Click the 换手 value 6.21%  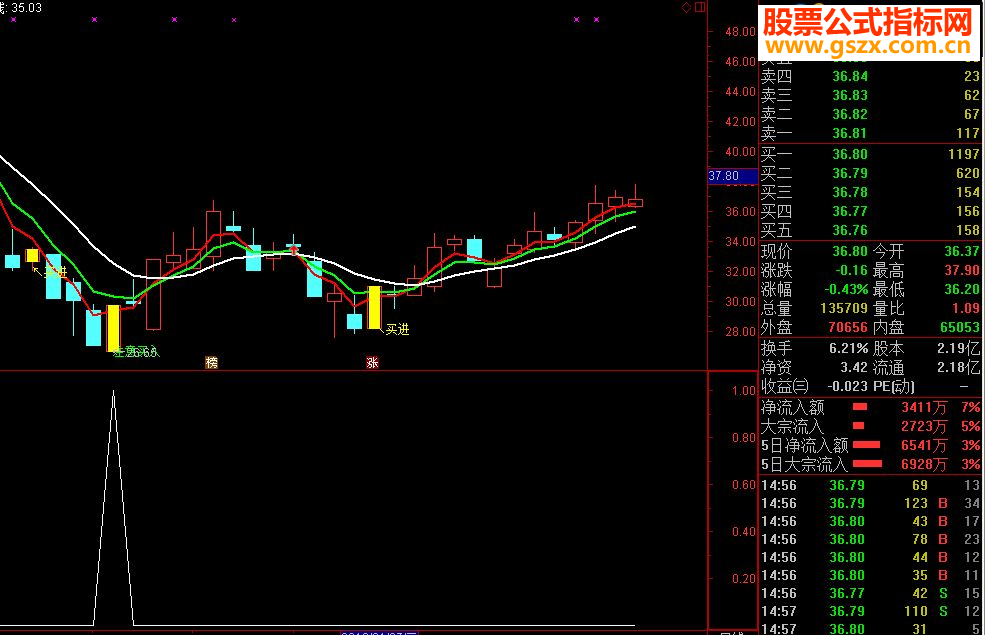(x=849, y=348)
